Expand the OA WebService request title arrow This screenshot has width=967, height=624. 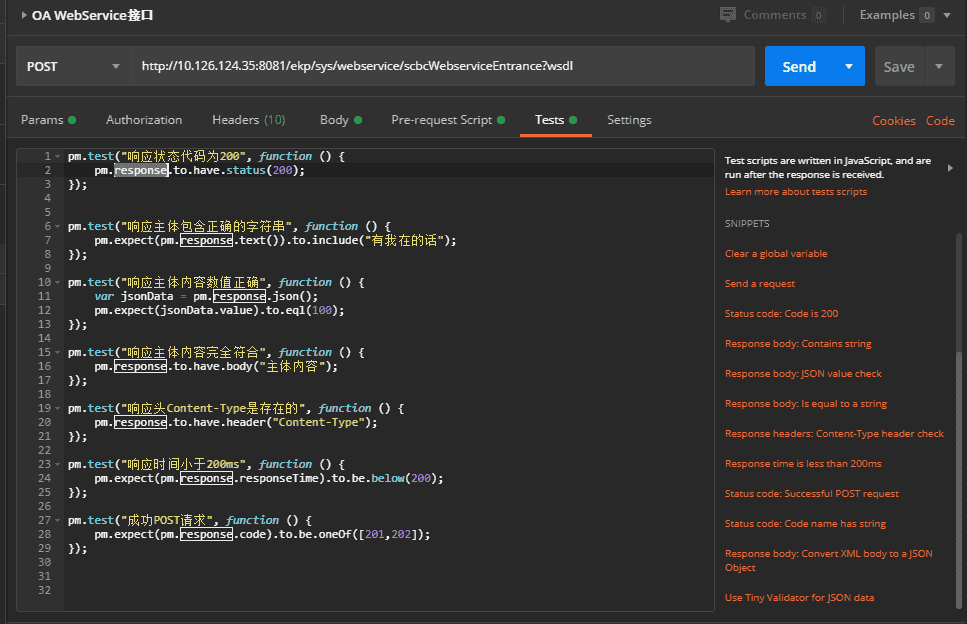pyautogui.click(x=23, y=15)
